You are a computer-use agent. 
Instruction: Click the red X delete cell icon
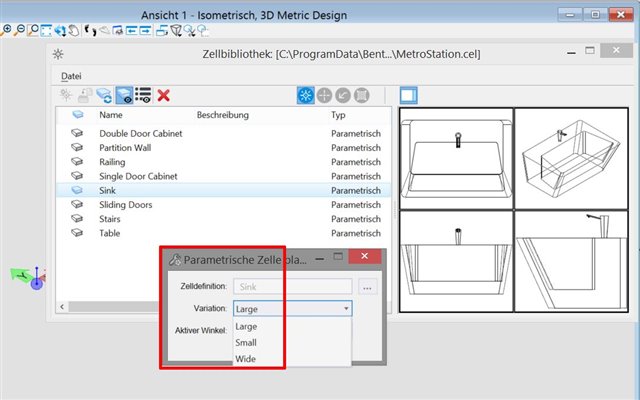pyautogui.click(x=163, y=96)
